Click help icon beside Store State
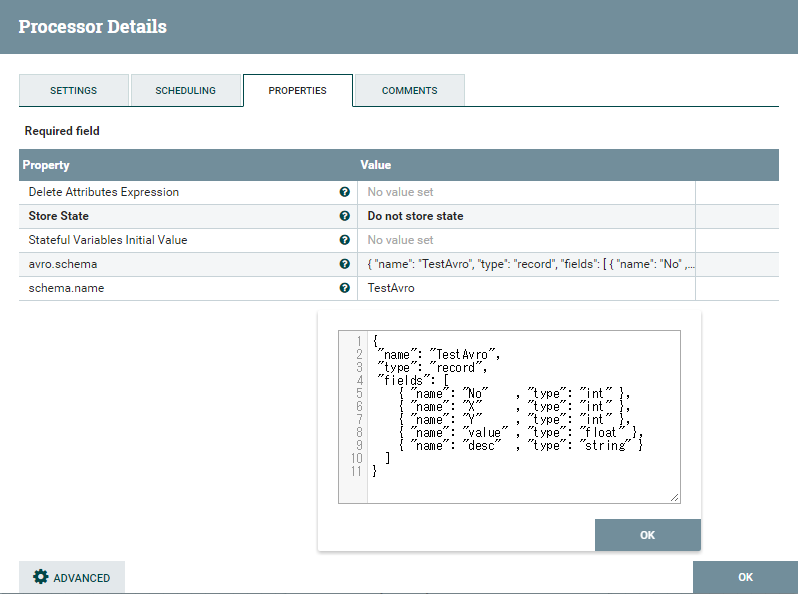 345,216
